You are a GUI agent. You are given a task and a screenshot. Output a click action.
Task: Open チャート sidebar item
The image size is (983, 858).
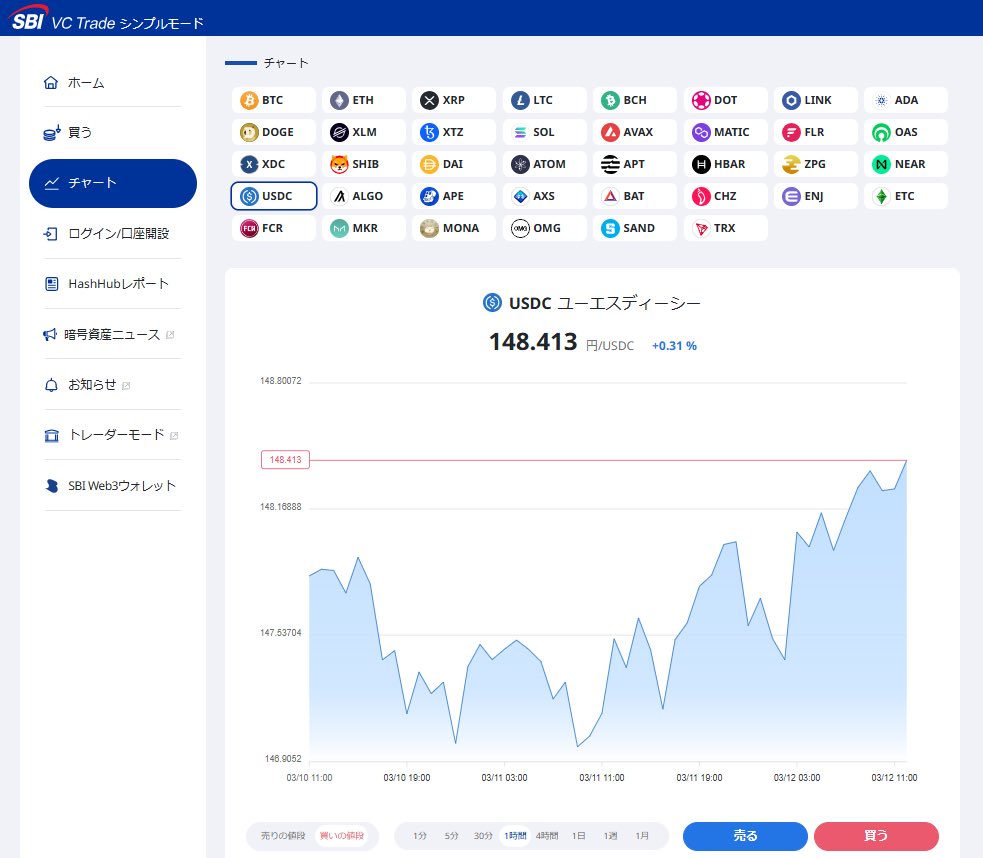click(x=113, y=183)
